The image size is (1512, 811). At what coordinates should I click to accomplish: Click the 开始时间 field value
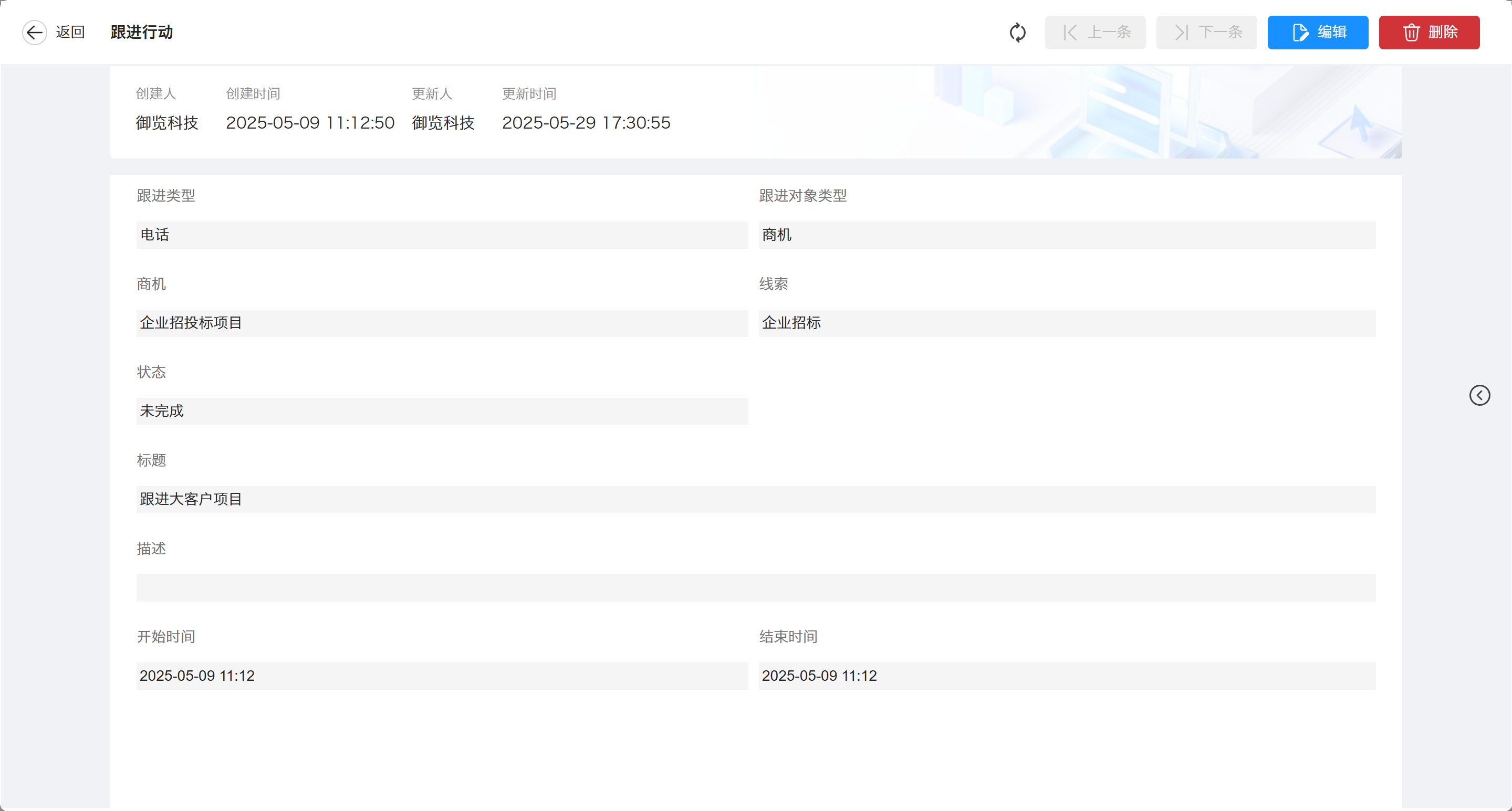pos(442,676)
